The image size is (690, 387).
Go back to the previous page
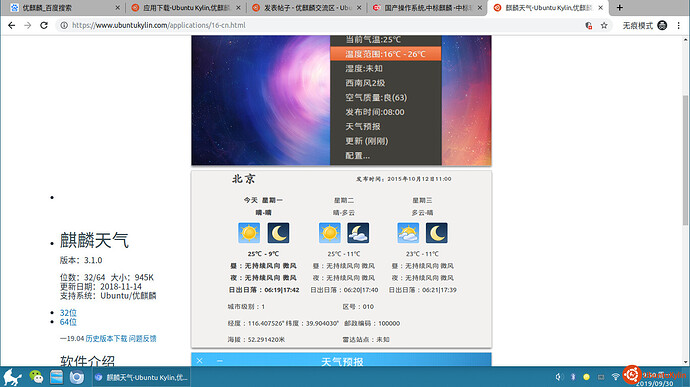(11, 26)
